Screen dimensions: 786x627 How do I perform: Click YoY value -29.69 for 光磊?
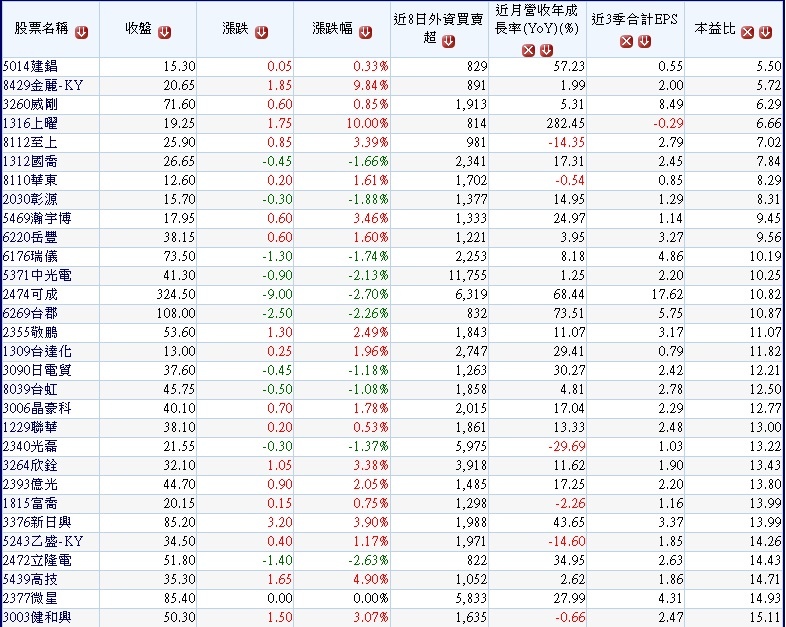[x=566, y=446]
